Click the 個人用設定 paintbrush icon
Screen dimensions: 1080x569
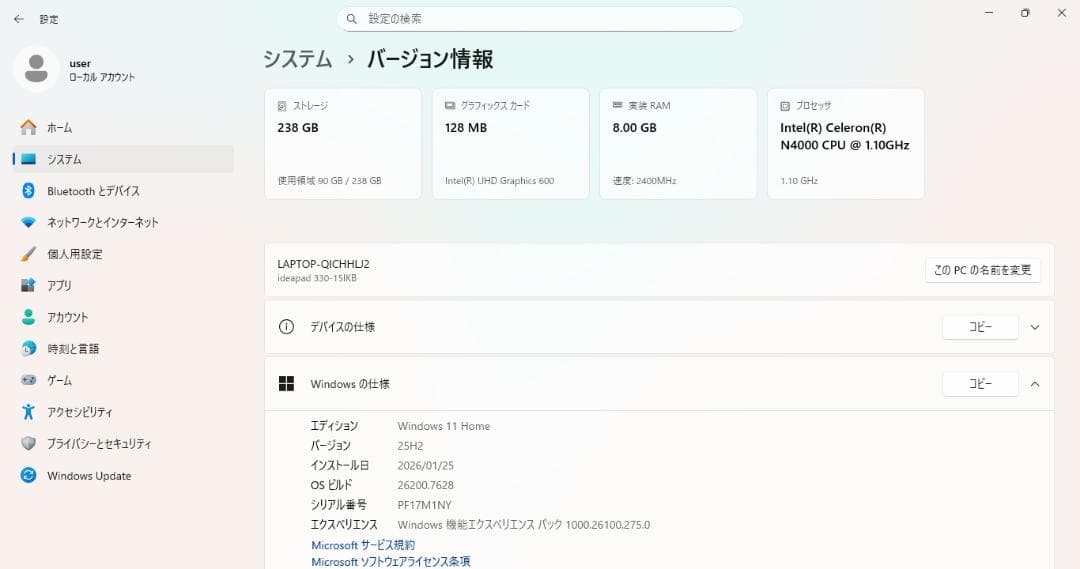click(28, 254)
